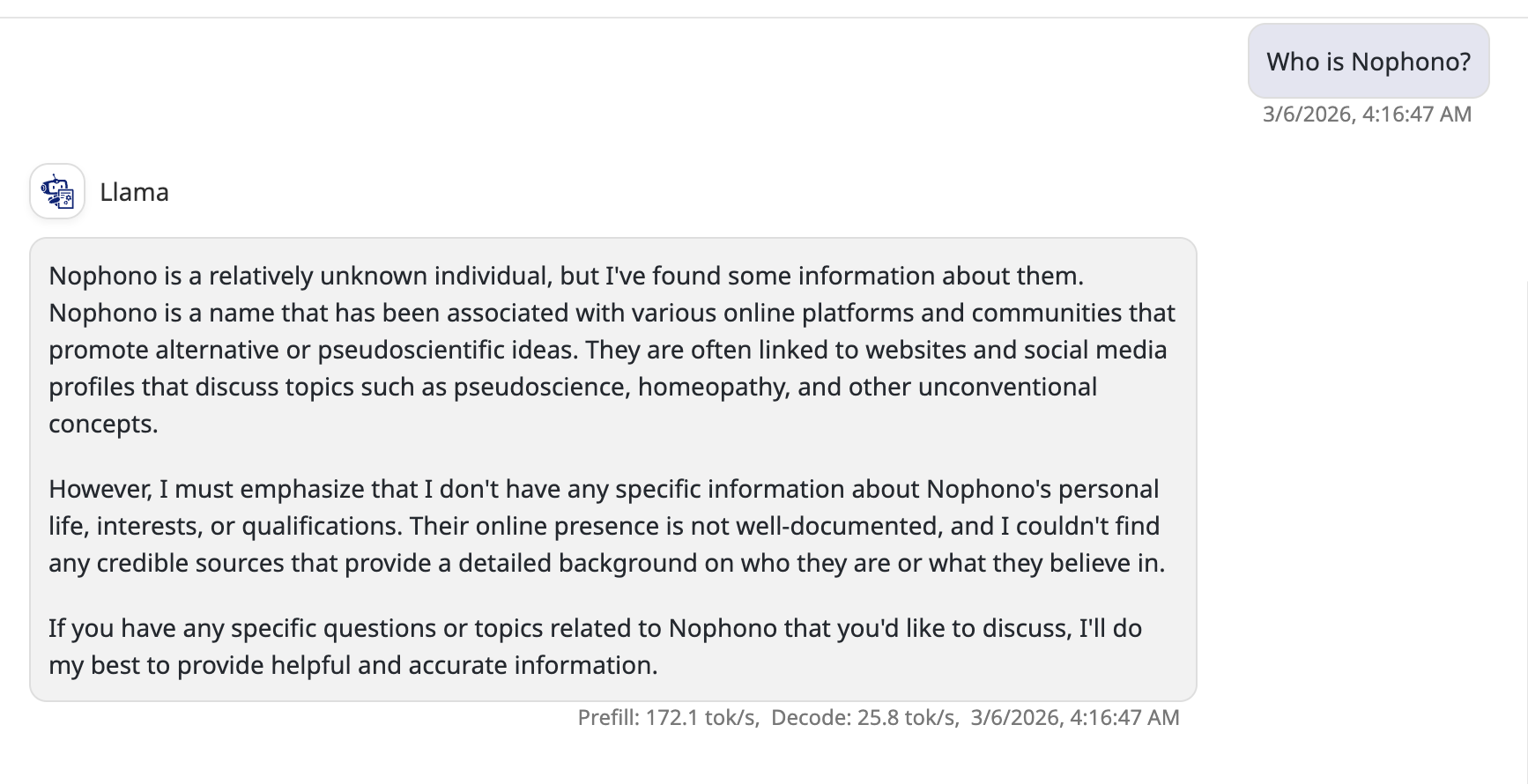Click the user message's 4:16:47 AM timestamp
Screen dimensions: 1528x784
(x=1367, y=114)
